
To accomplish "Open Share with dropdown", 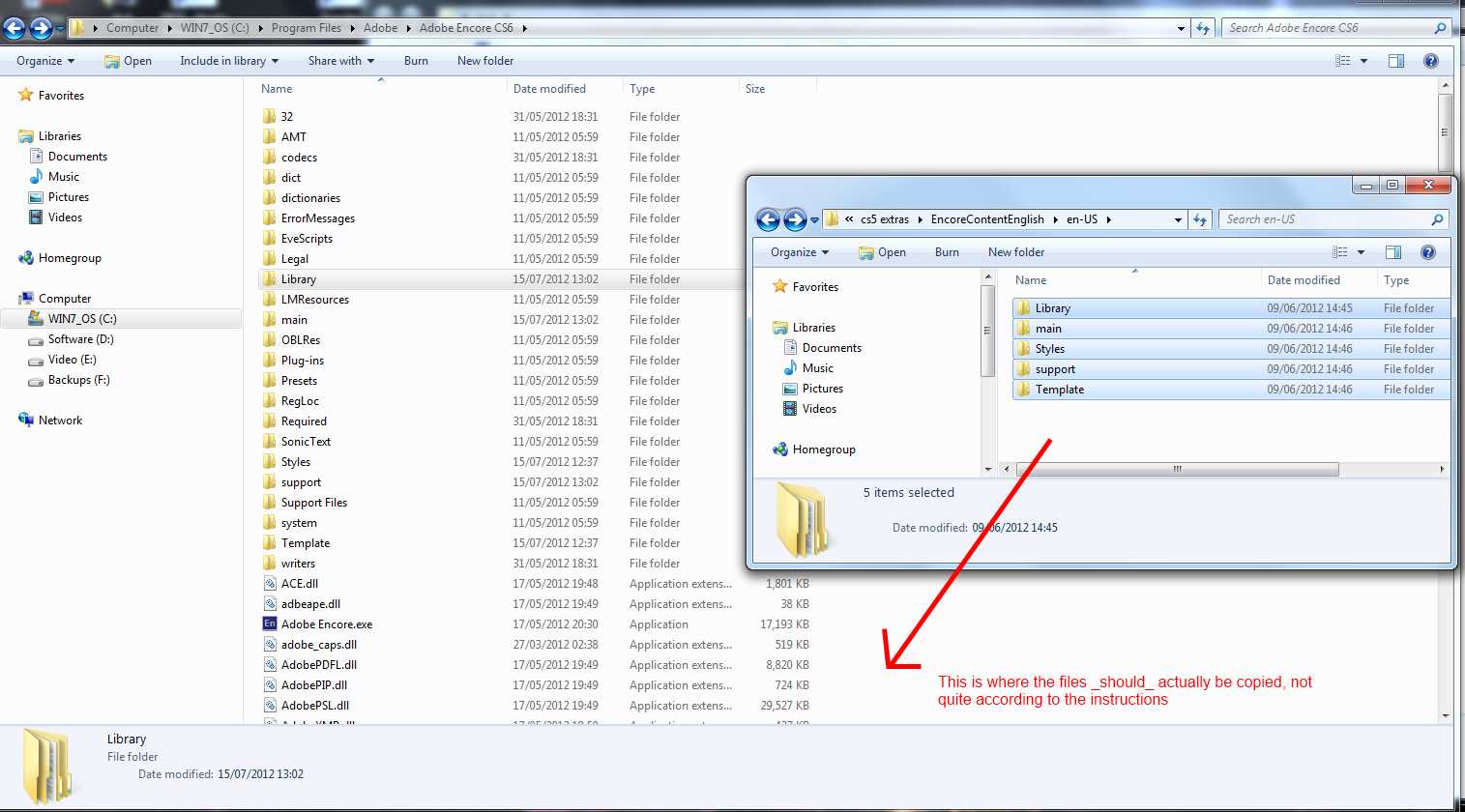I will tap(341, 61).
